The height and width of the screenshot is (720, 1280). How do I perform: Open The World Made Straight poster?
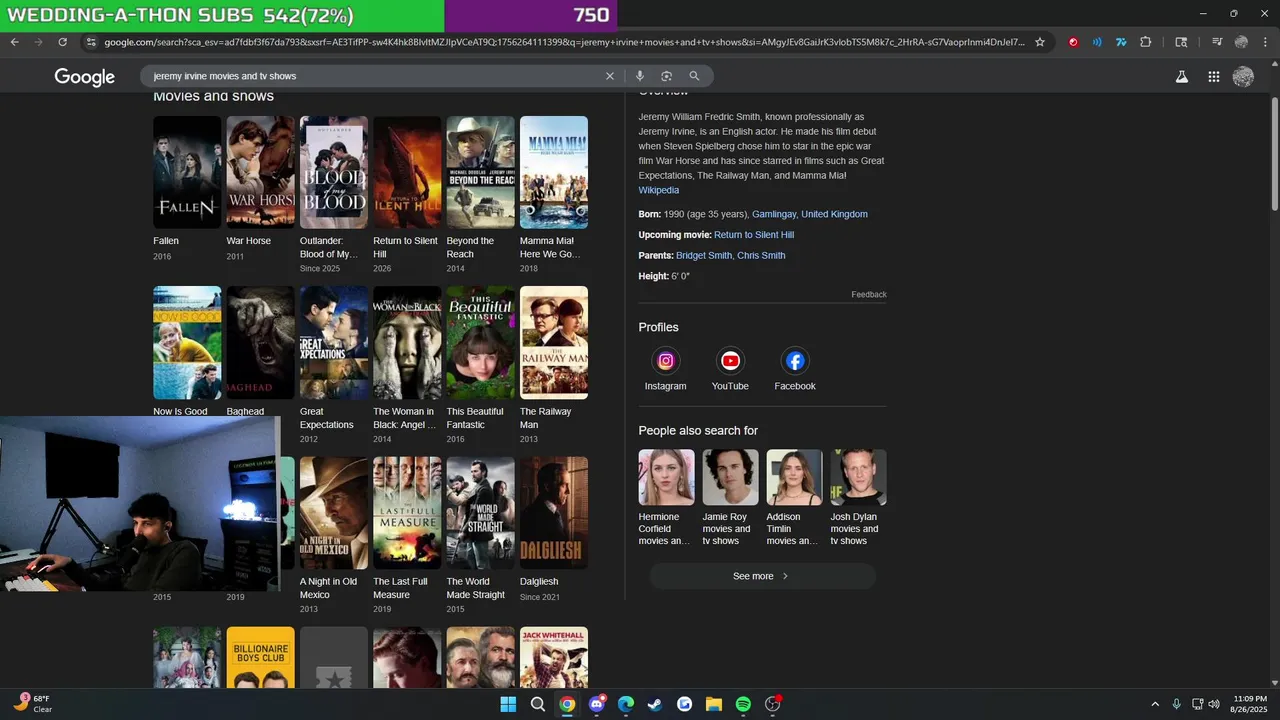tap(480, 513)
